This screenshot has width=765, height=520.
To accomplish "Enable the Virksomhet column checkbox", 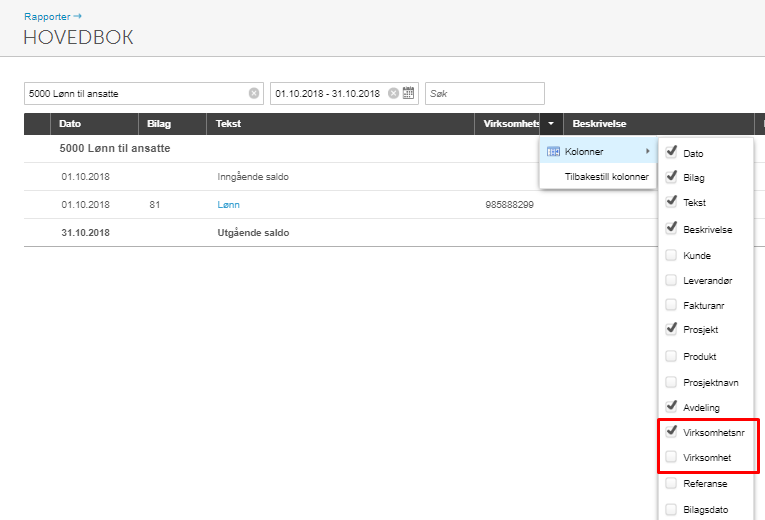I will pos(671,457).
